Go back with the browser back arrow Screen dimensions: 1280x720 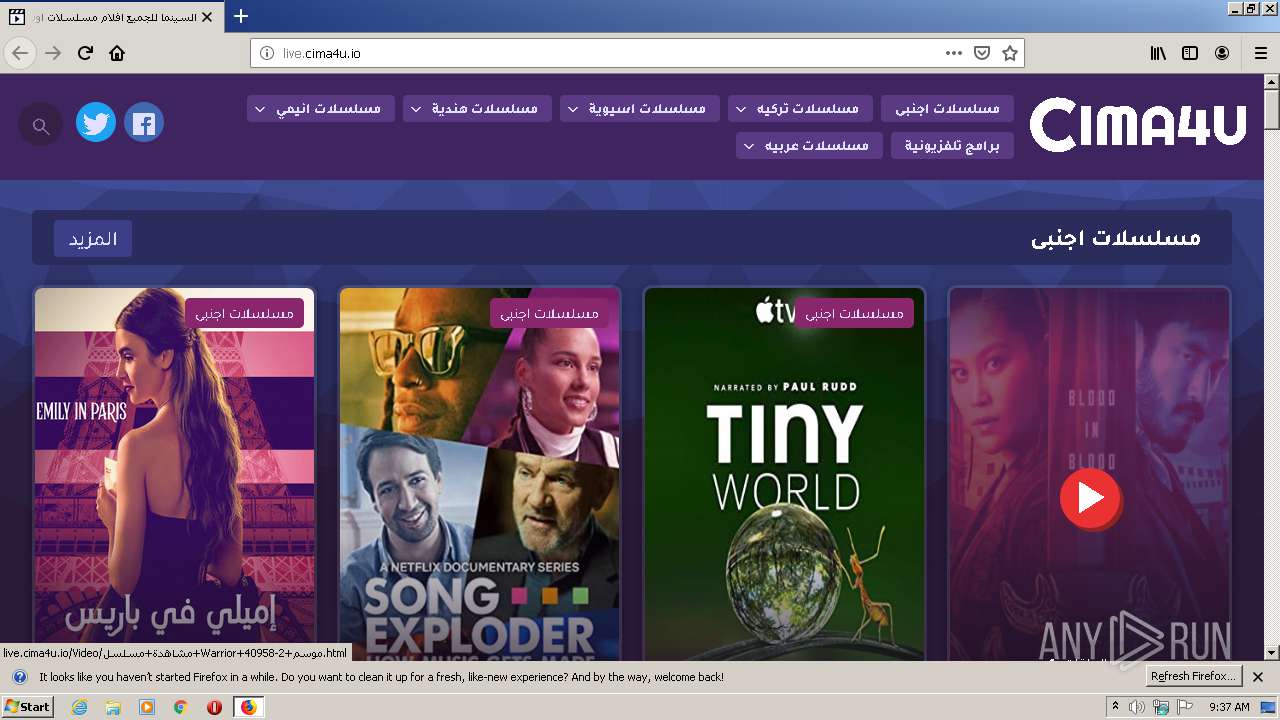[20, 53]
